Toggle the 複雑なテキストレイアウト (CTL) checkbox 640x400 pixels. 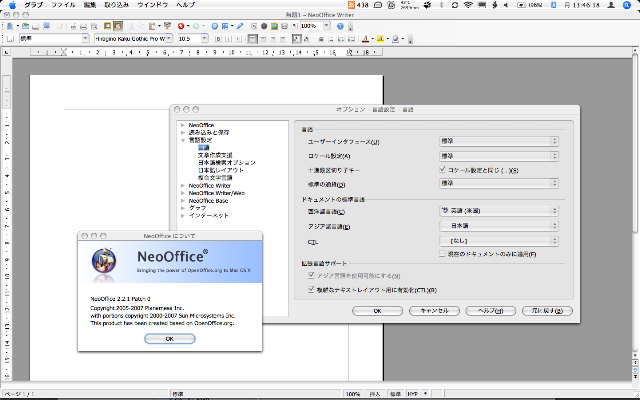pyautogui.click(x=311, y=289)
